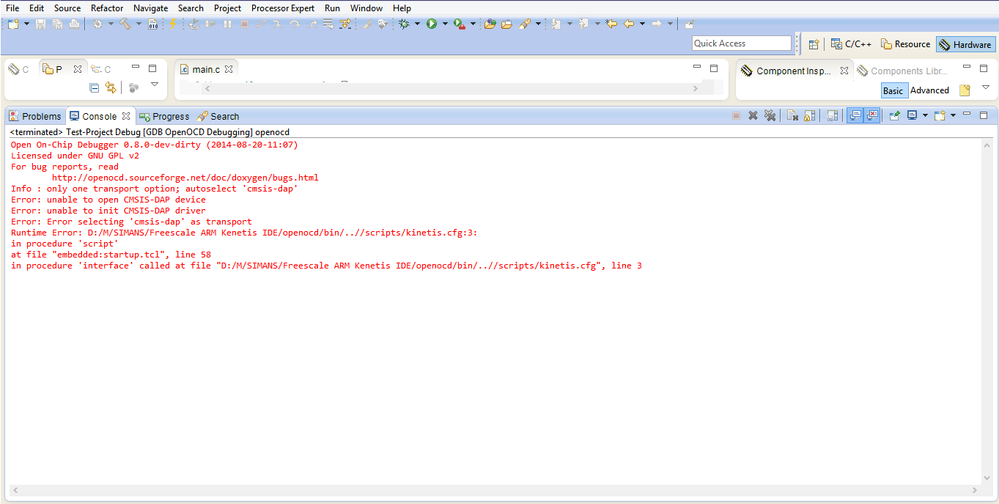Switch to Resource perspective

(x=905, y=44)
